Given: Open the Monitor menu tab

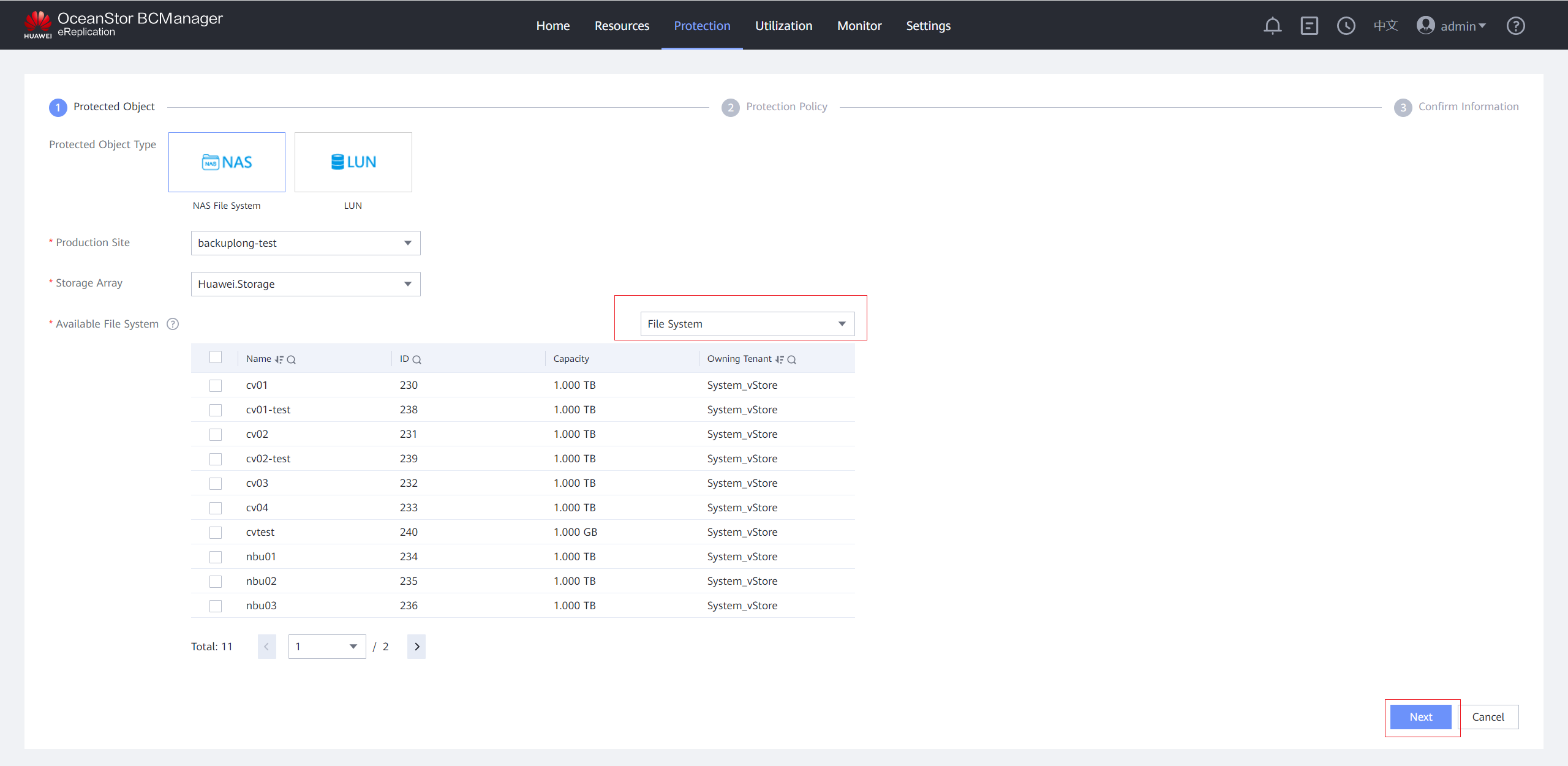Looking at the screenshot, I should pyautogui.click(x=859, y=26).
